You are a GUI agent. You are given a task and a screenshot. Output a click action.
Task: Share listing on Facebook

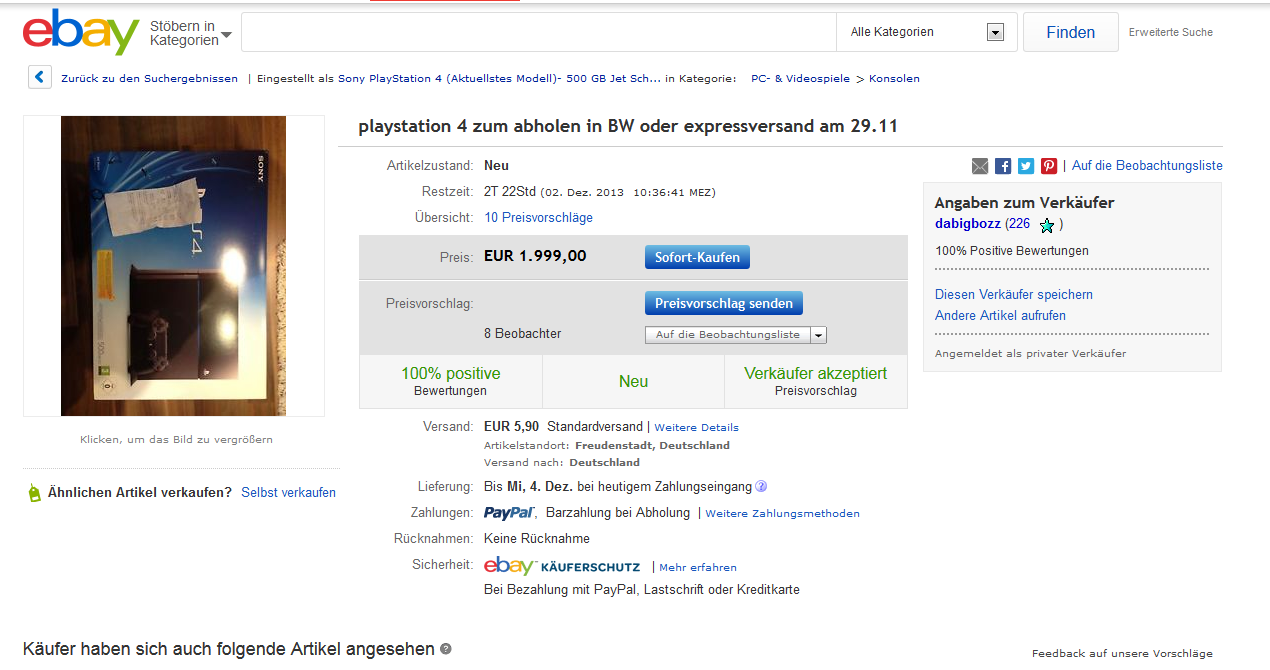(x=1003, y=166)
